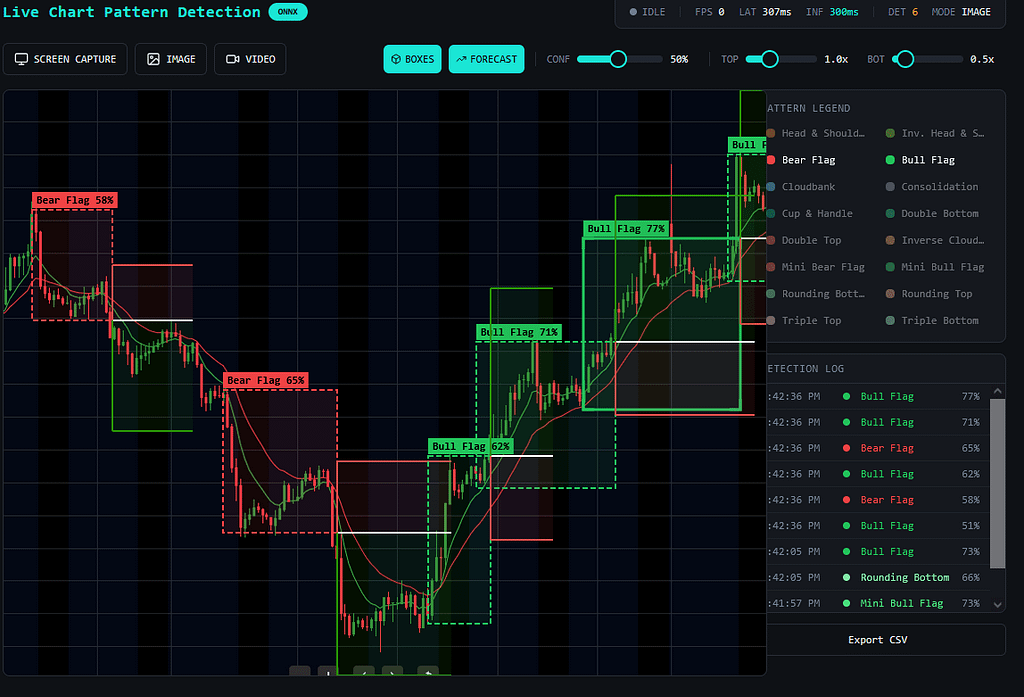Screen dimensions: 1024x697
Task: Click the green Bull Flag legend dot
Action: tap(890, 160)
